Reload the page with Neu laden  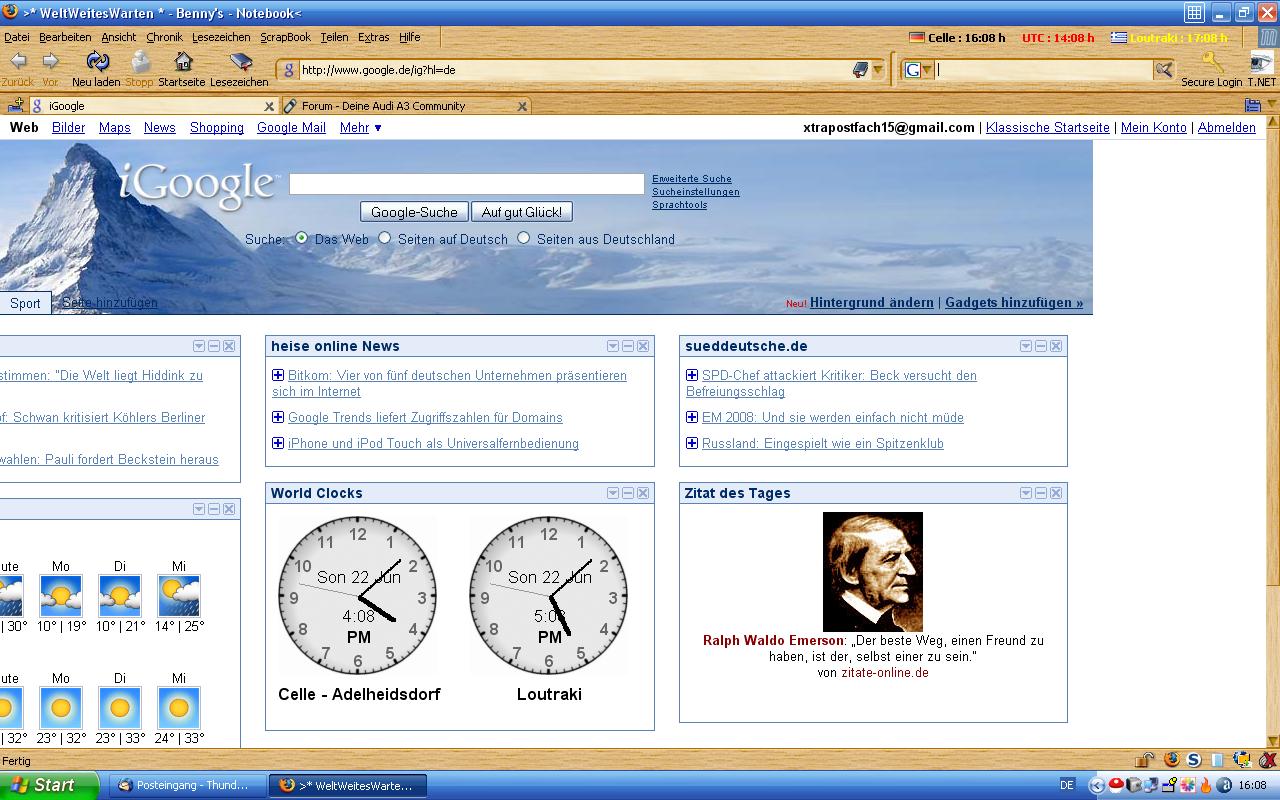click(x=97, y=62)
